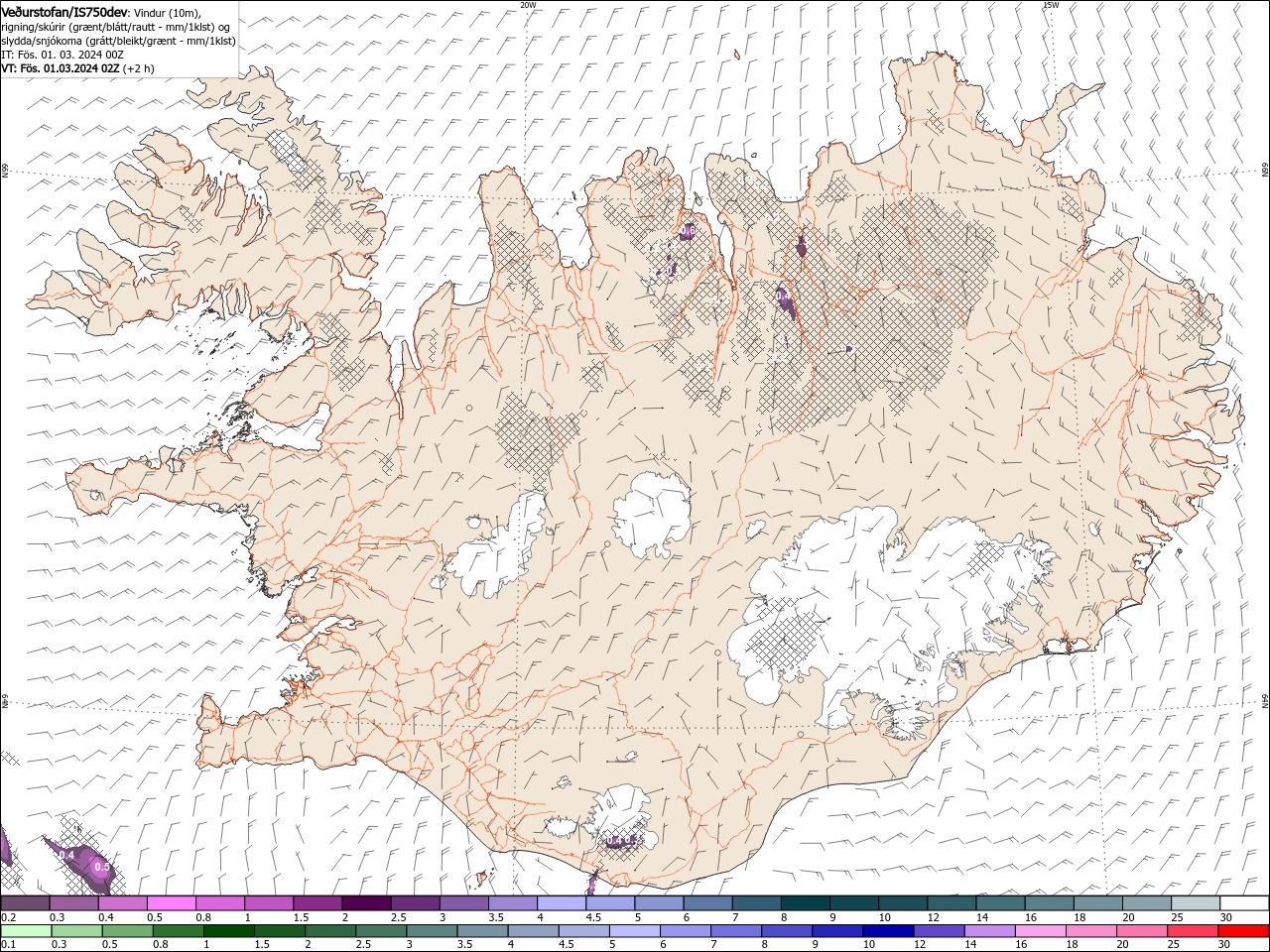
Task: Click the 'VT: Fös. 01.03.2024 02Z (+2 h)' line
Action: tap(77, 68)
